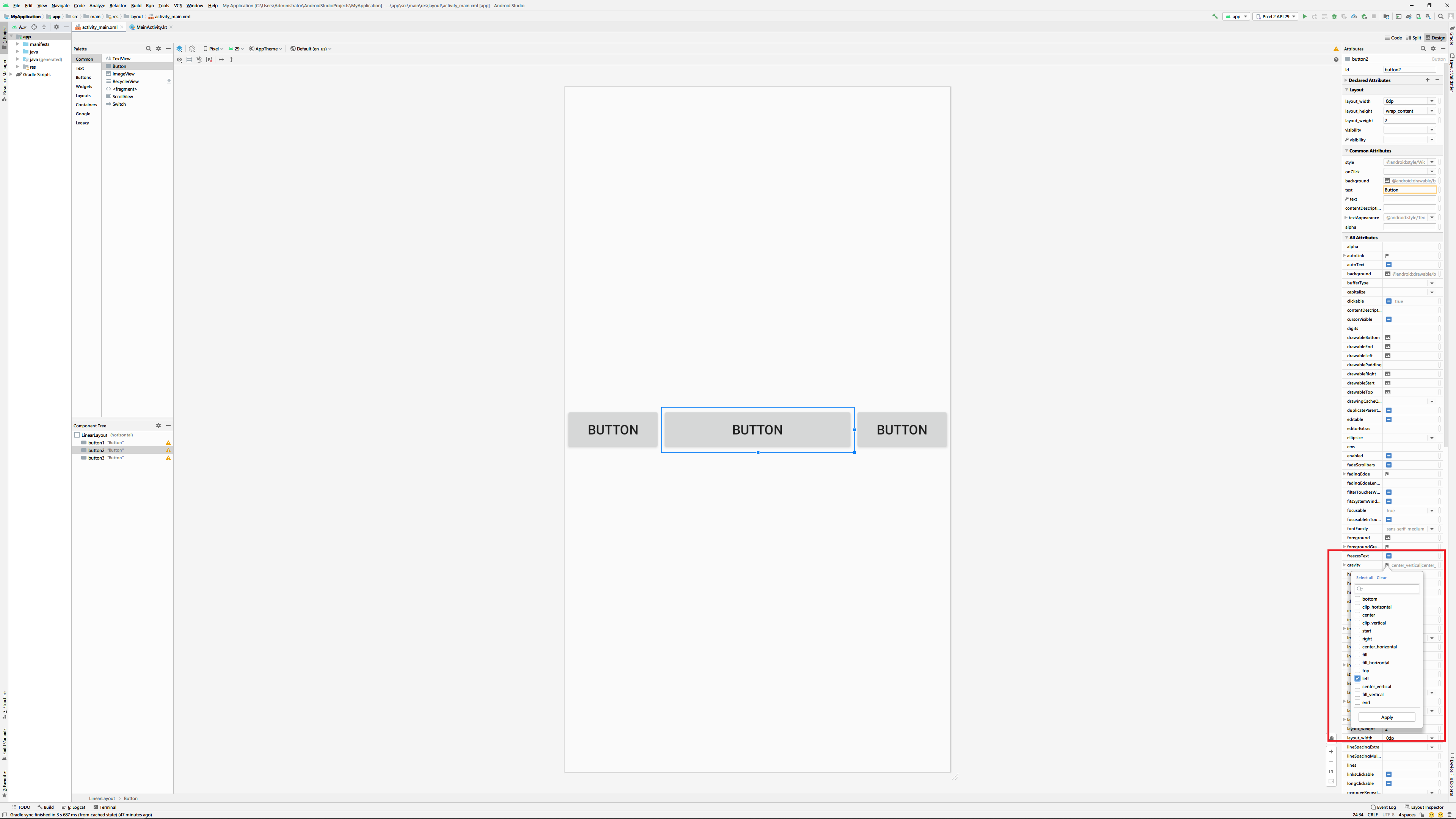Check the center_horizontal gravity checkbox

(x=1357, y=646)
